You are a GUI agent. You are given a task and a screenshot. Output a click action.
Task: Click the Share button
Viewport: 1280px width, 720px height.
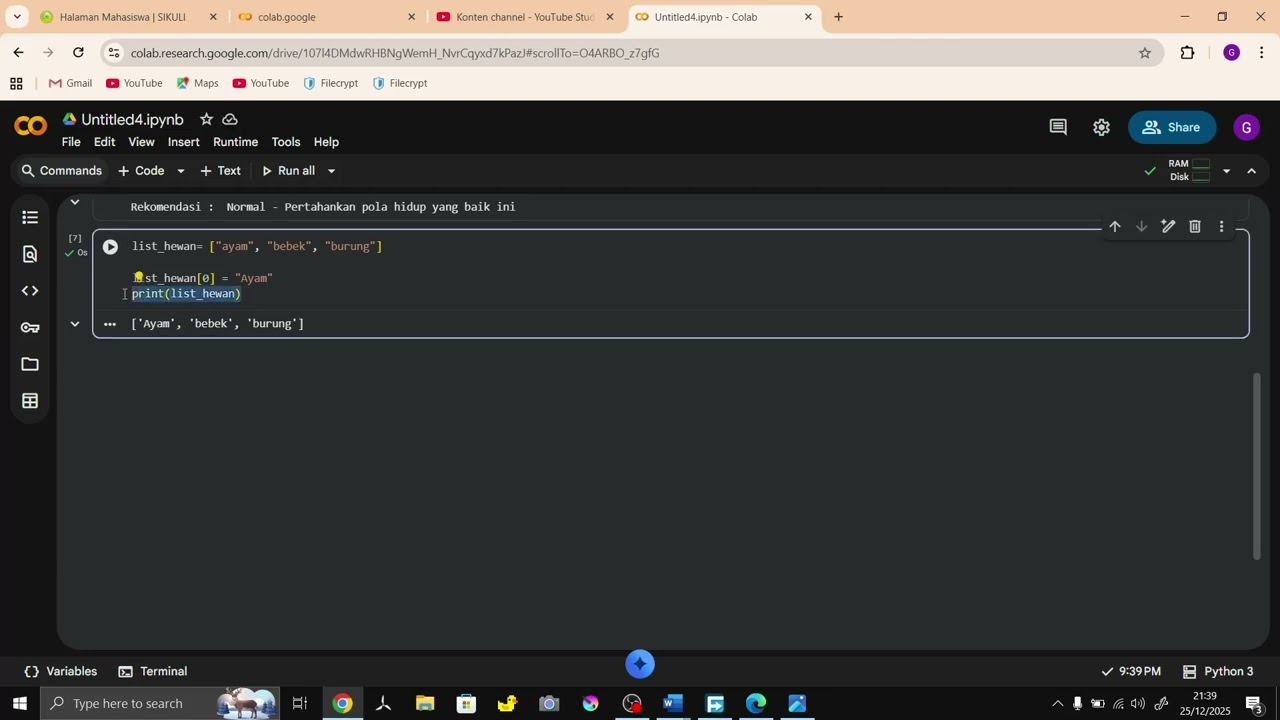coord(1171,127)
